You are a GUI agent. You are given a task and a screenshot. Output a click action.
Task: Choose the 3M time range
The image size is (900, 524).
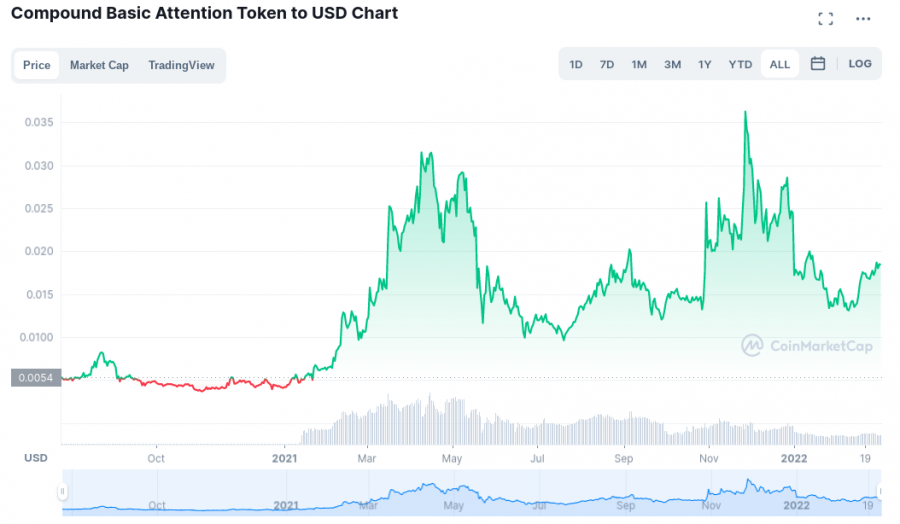[x=672, y=65]
